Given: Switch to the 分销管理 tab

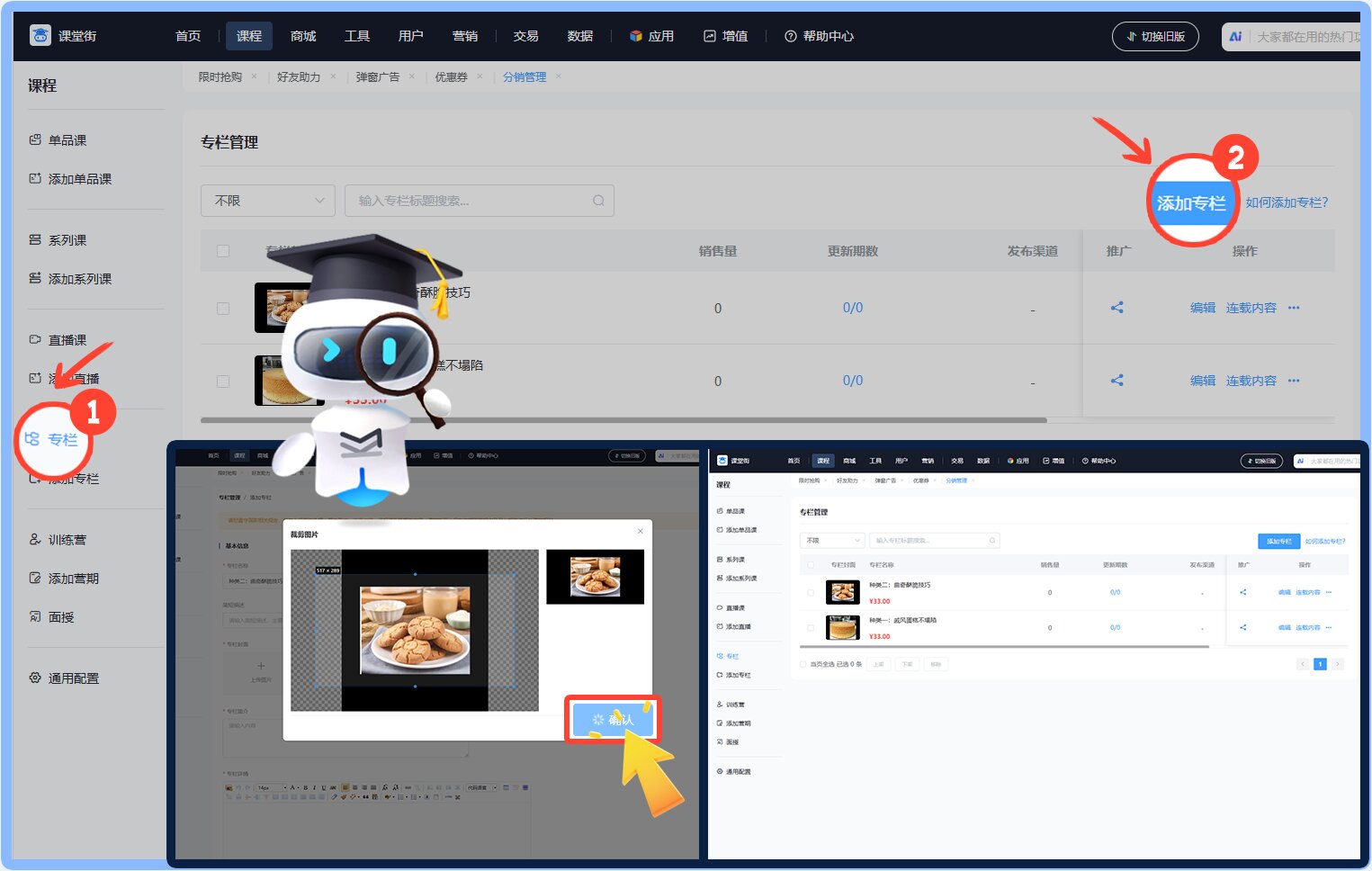Looking at the screenshot, I should 525,76.
